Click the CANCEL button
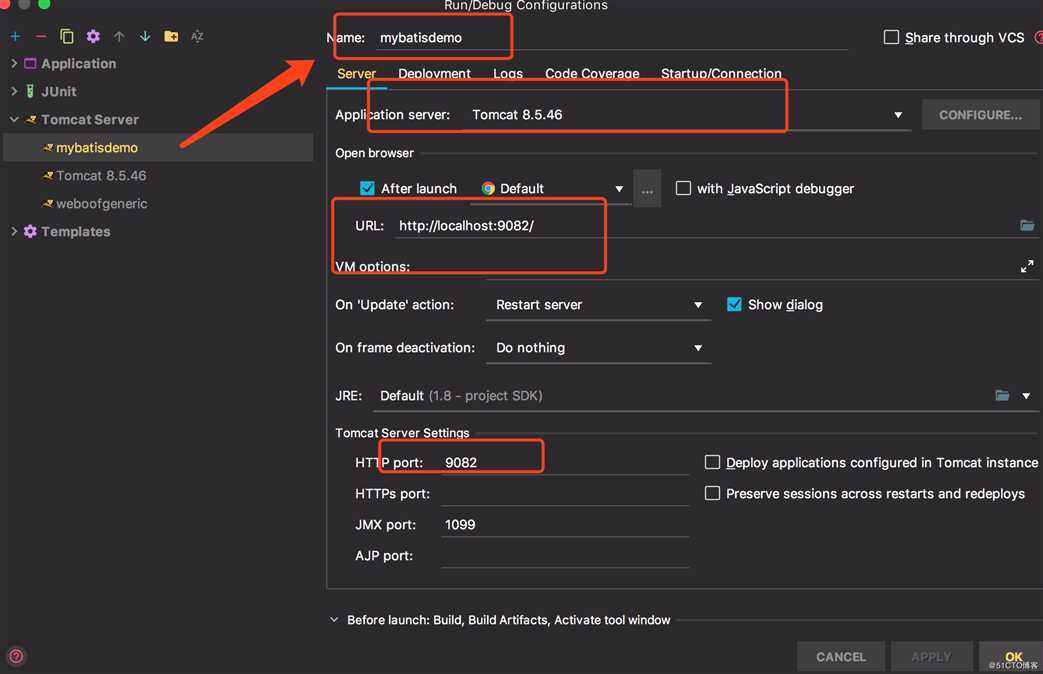 [841, 657]
